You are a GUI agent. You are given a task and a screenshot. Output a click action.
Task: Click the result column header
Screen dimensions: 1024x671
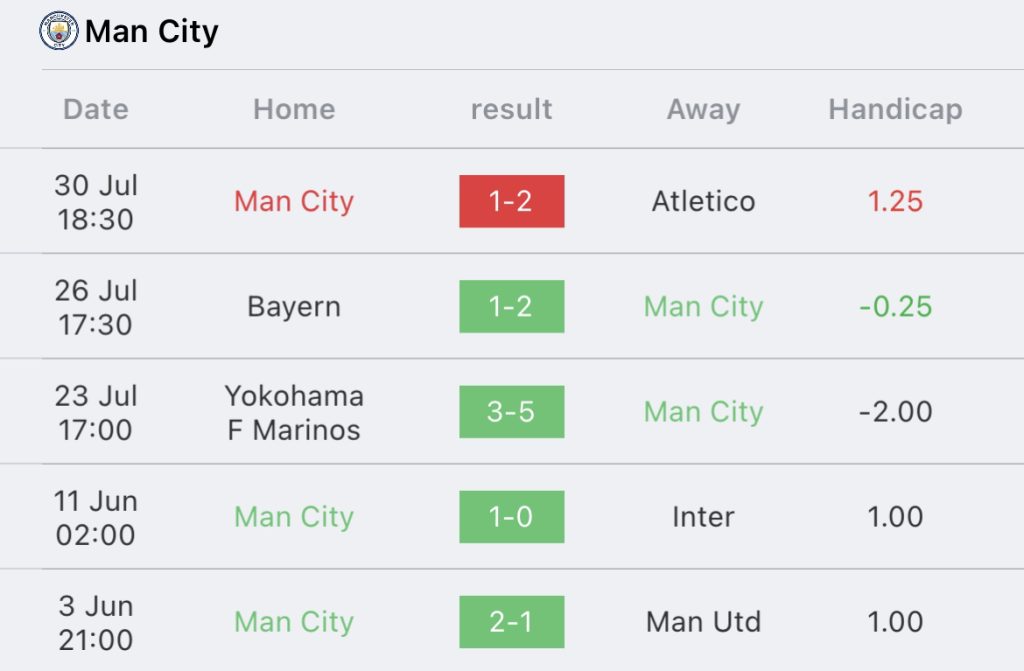[x=511, y=109]
